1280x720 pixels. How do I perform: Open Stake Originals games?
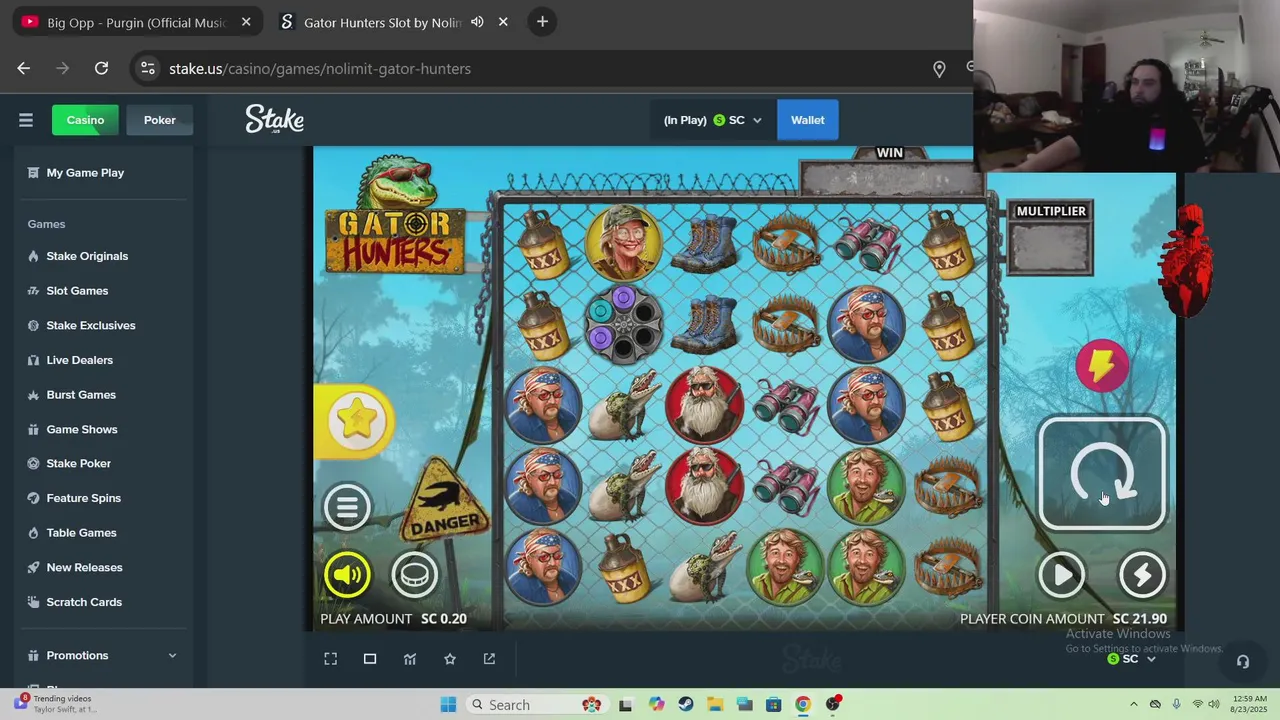click(x=78, y=256)
